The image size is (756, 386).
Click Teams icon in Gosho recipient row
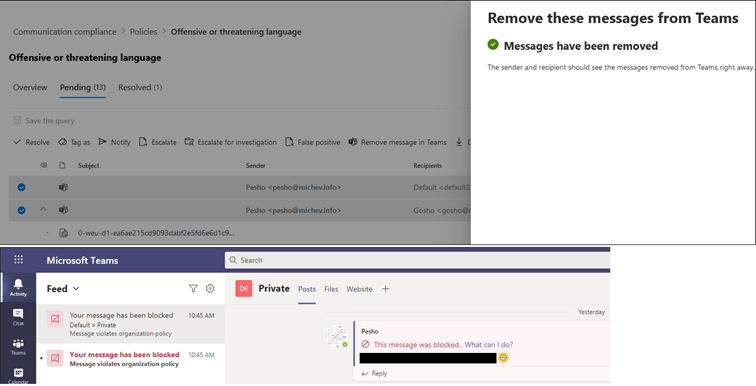[x=63, y=210]
